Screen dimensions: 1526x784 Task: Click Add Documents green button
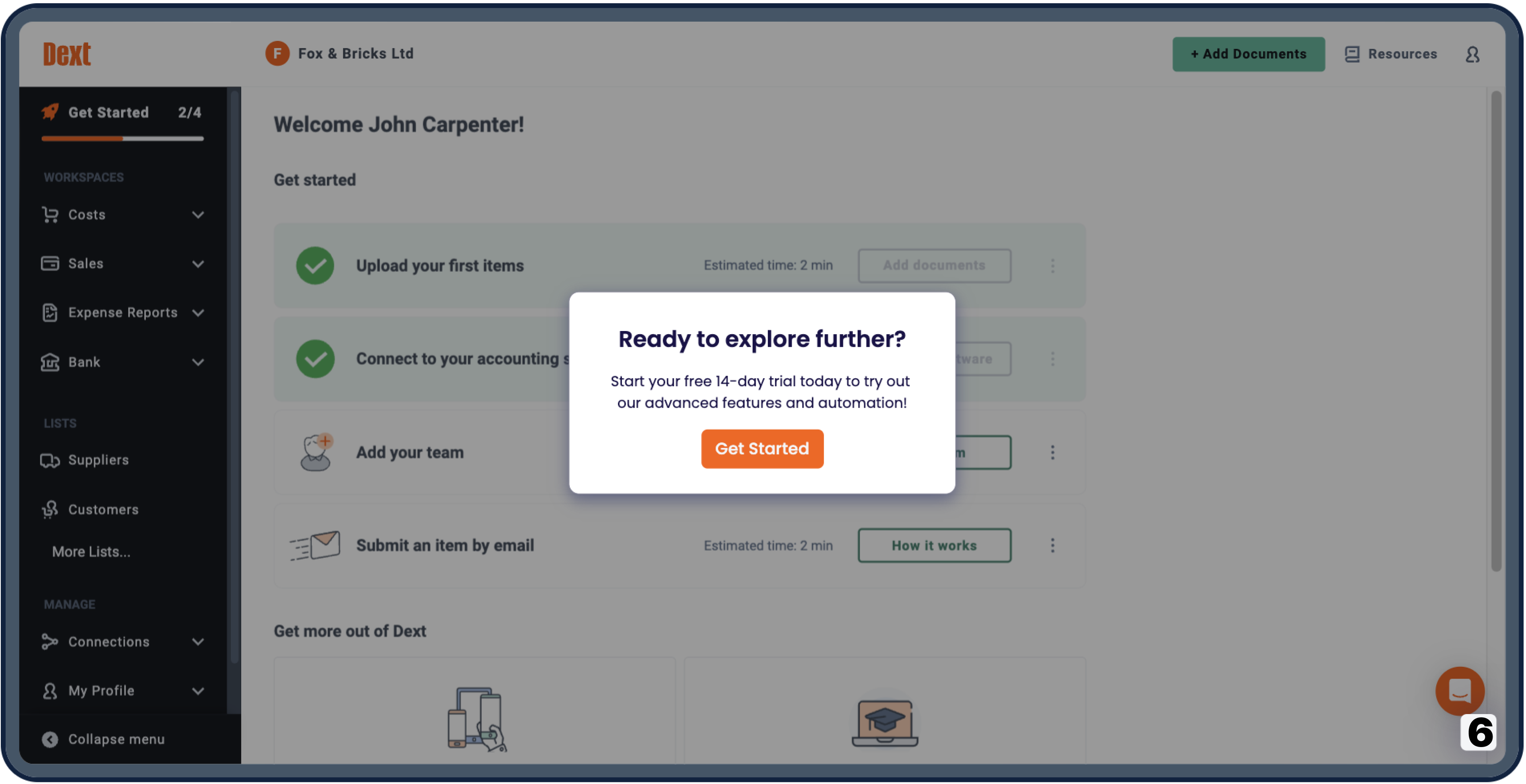[1249, 53]
